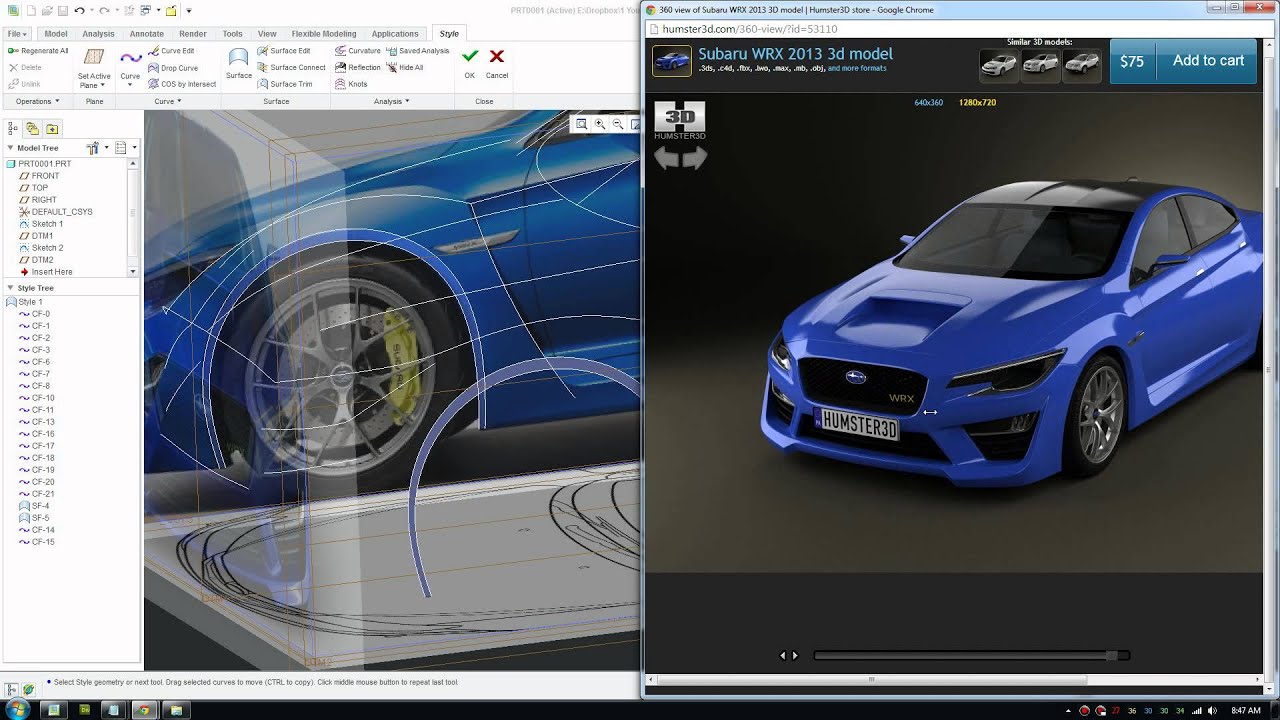The height and width of the screenshot is (720, 1280).
Task: Open the model tree Settings tool icon
Action: tap(94, 148)
